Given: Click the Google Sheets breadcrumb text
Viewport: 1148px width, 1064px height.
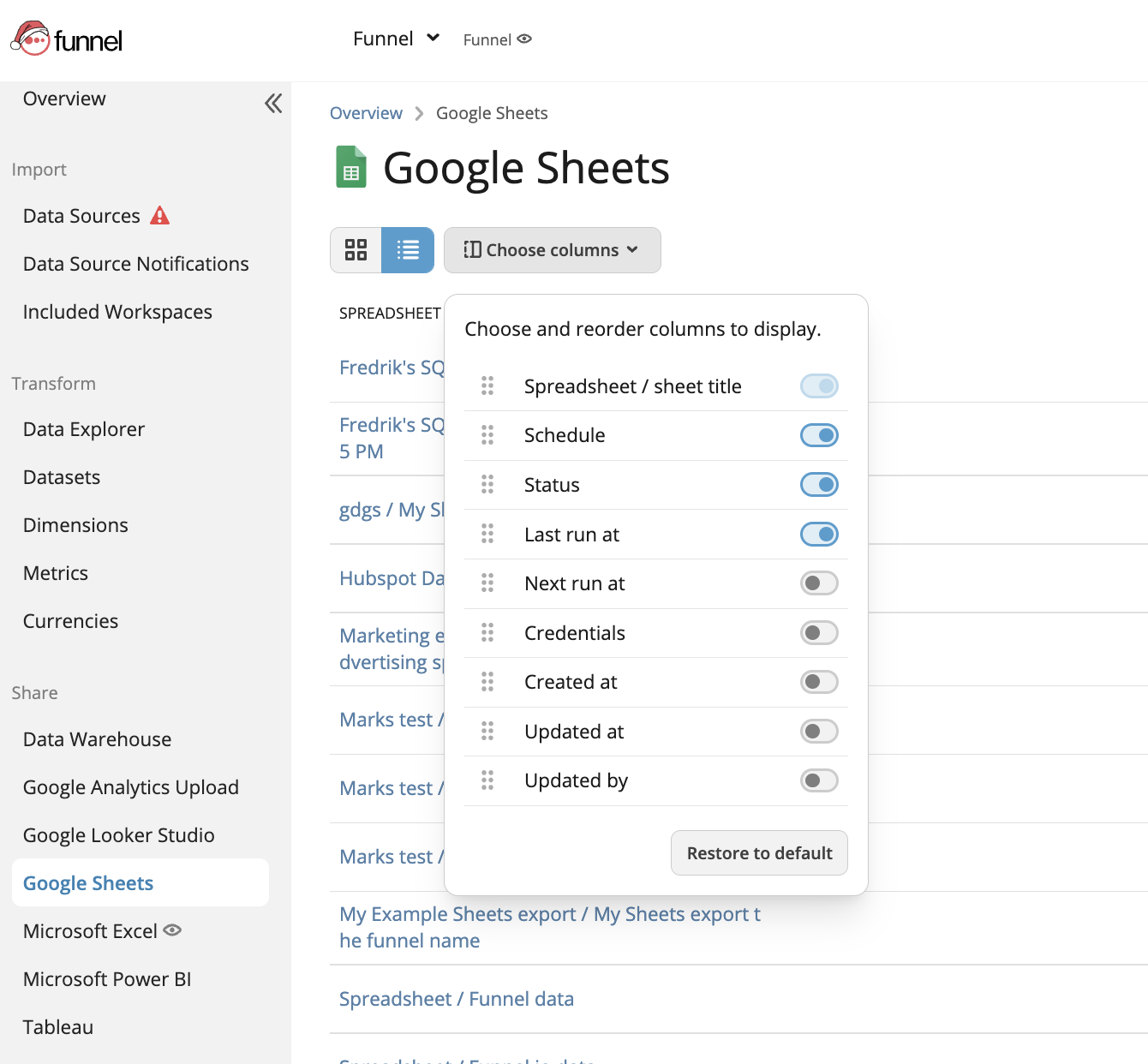Looking at the screenshot, I should (492, 113).
